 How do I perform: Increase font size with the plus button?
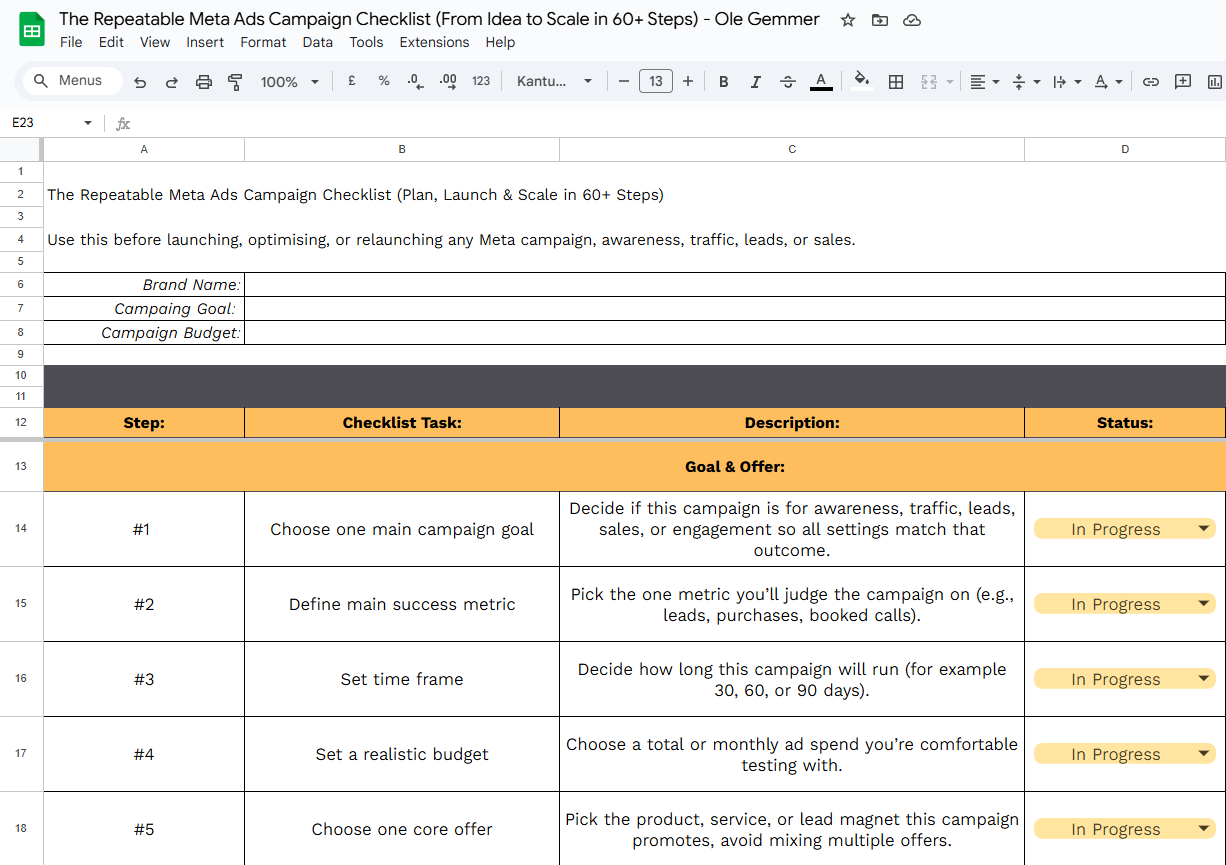point(688,82)
